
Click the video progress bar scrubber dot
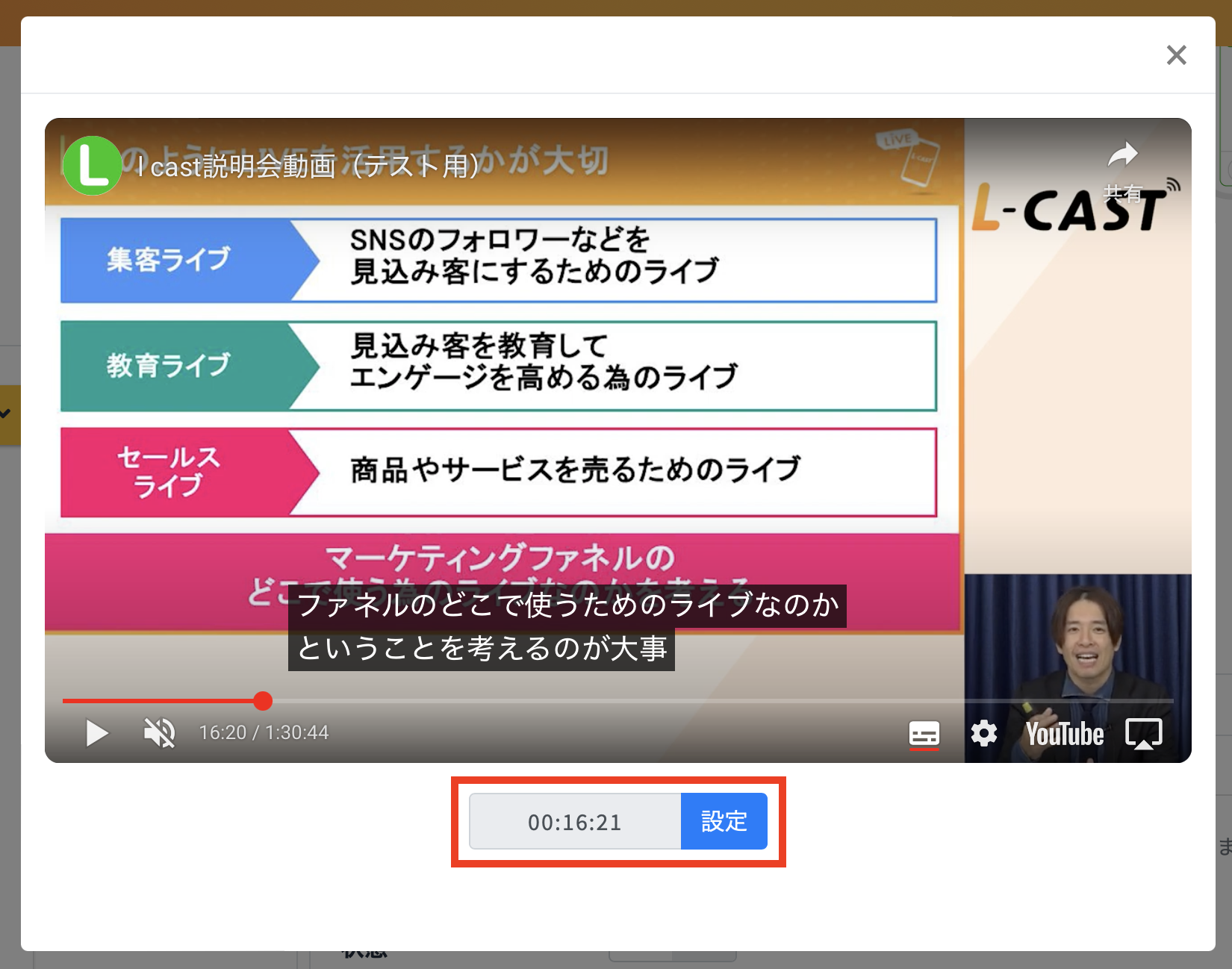[263, 701]
